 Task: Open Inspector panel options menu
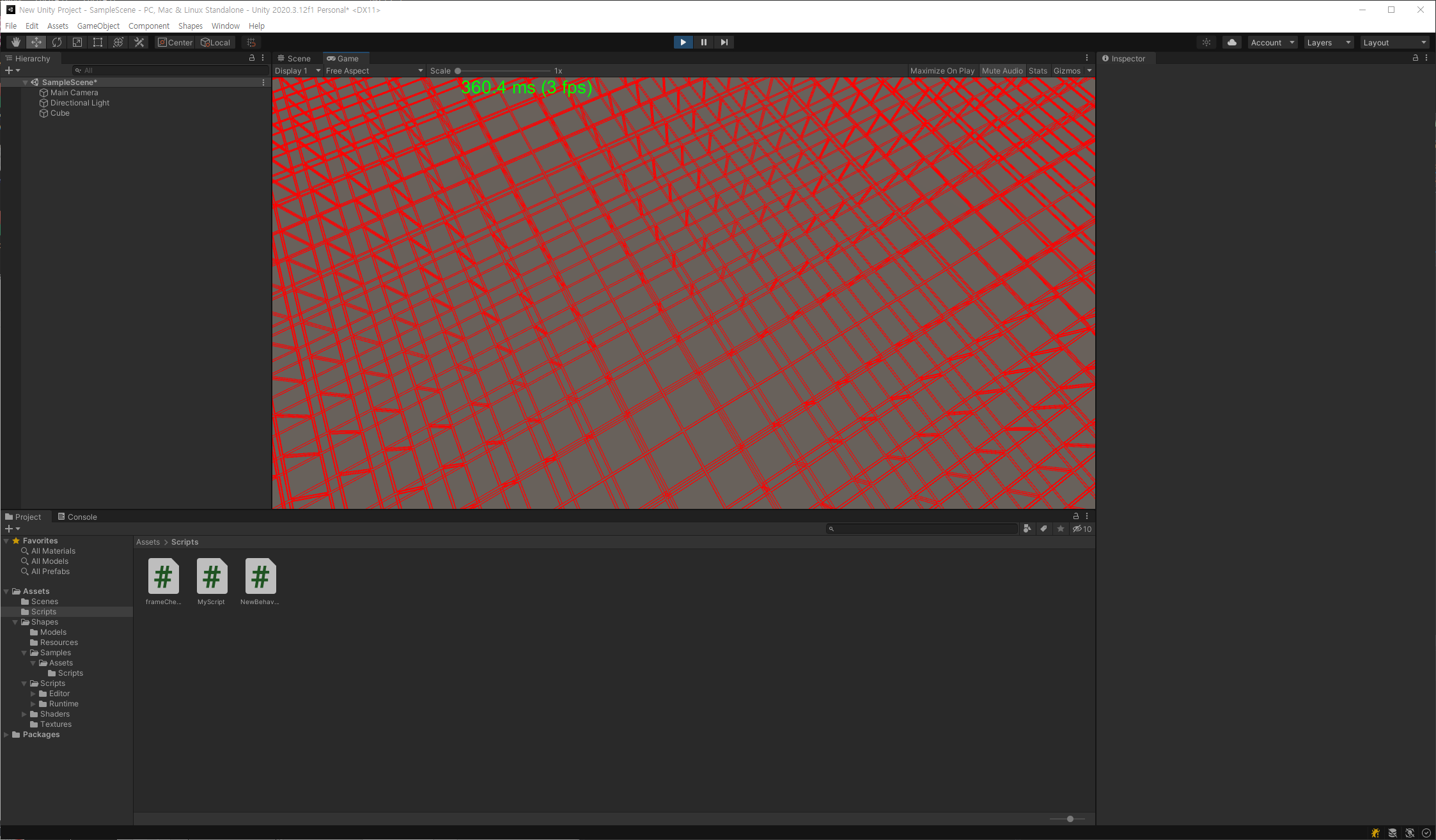tap(1426, 58)
